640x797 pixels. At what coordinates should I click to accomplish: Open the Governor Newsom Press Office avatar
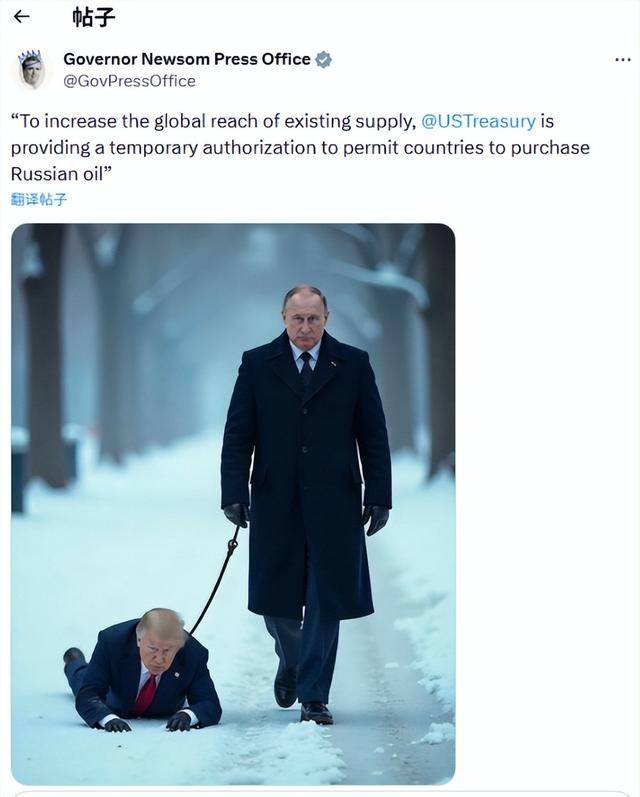[x=31, y=70]
